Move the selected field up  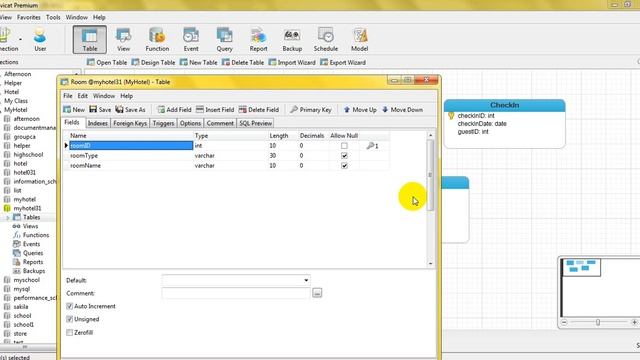(x=360, y=109)
